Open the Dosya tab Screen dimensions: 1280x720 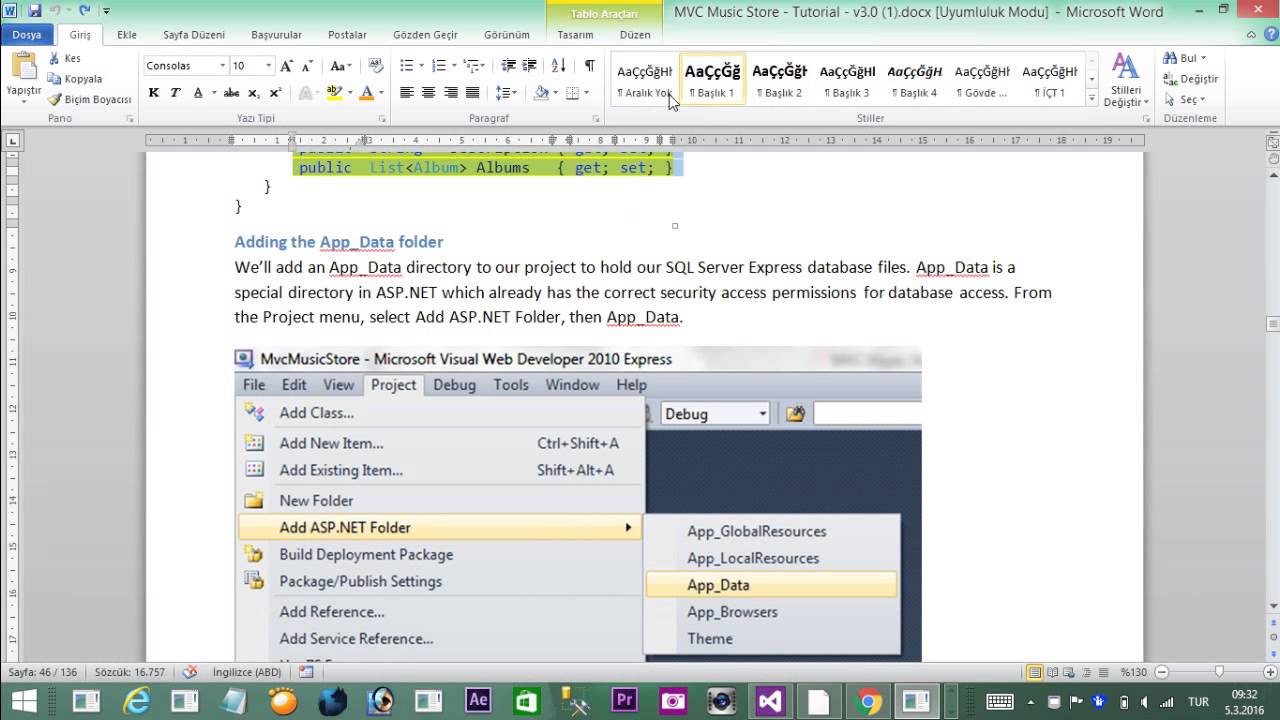click(x=27, y=34)
